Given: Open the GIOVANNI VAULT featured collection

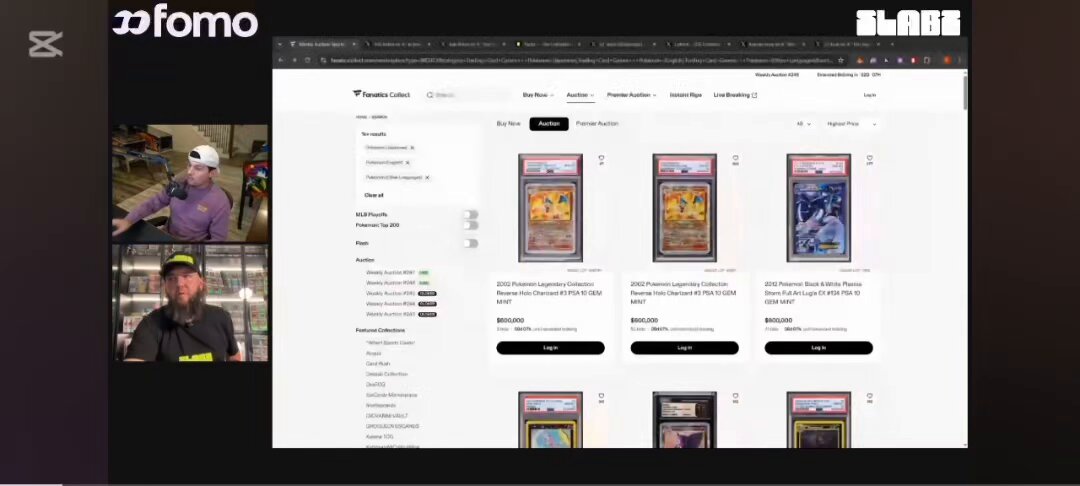Looking at the screenshot, I should pos(386,416).
